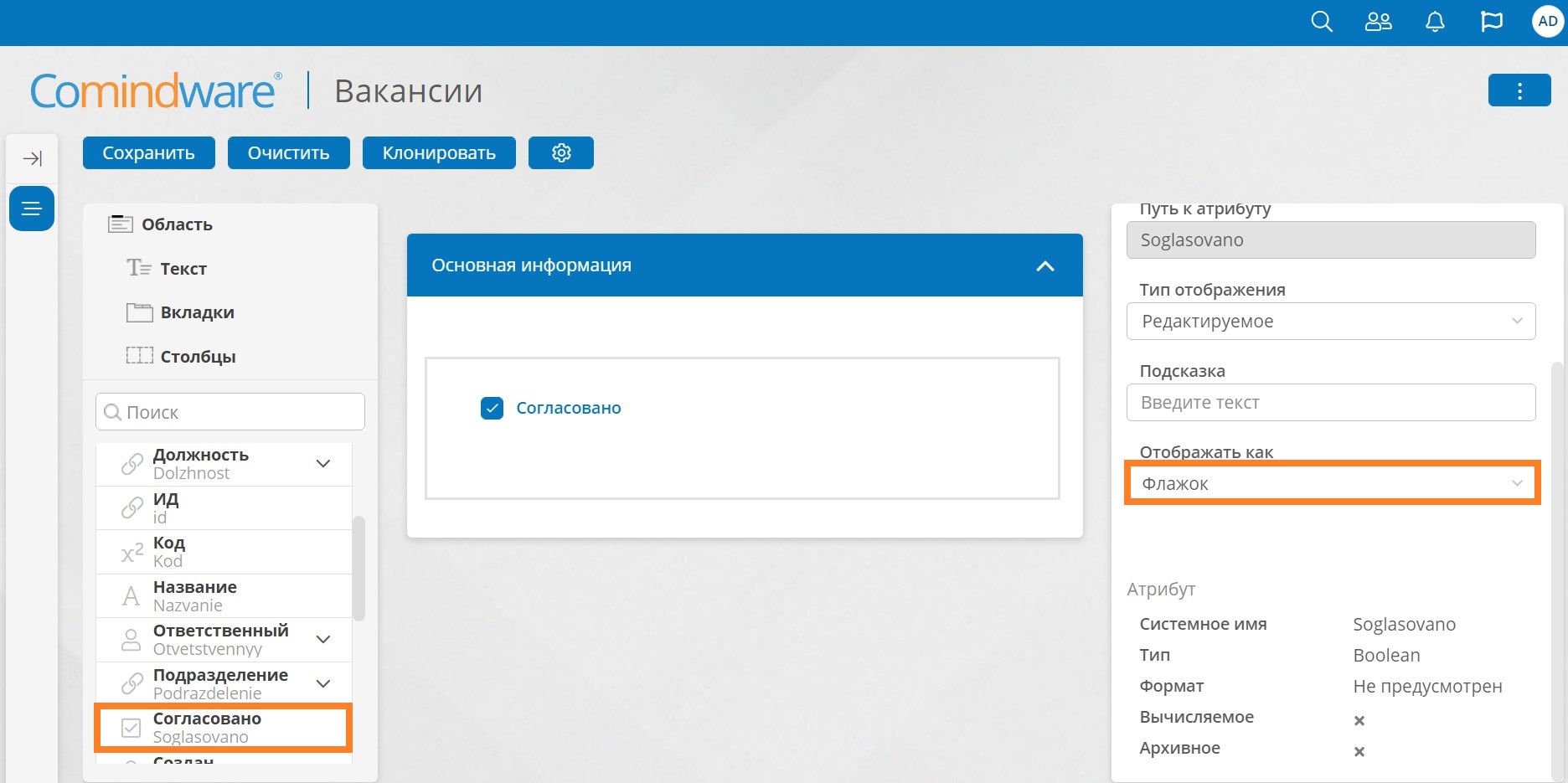Click person icon beside Ответственный

(x=131, y=640)
